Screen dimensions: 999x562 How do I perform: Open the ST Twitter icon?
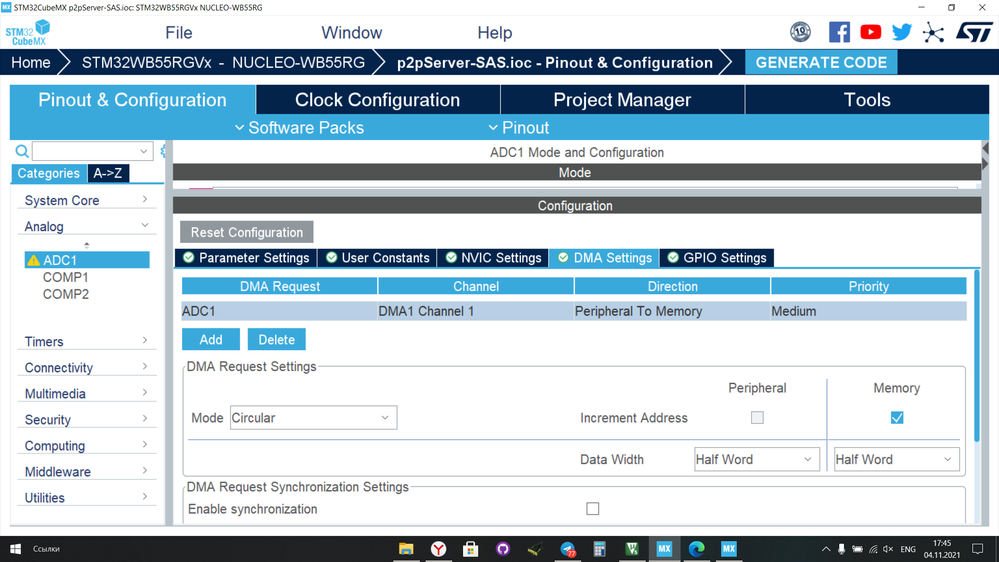point(902,32)
